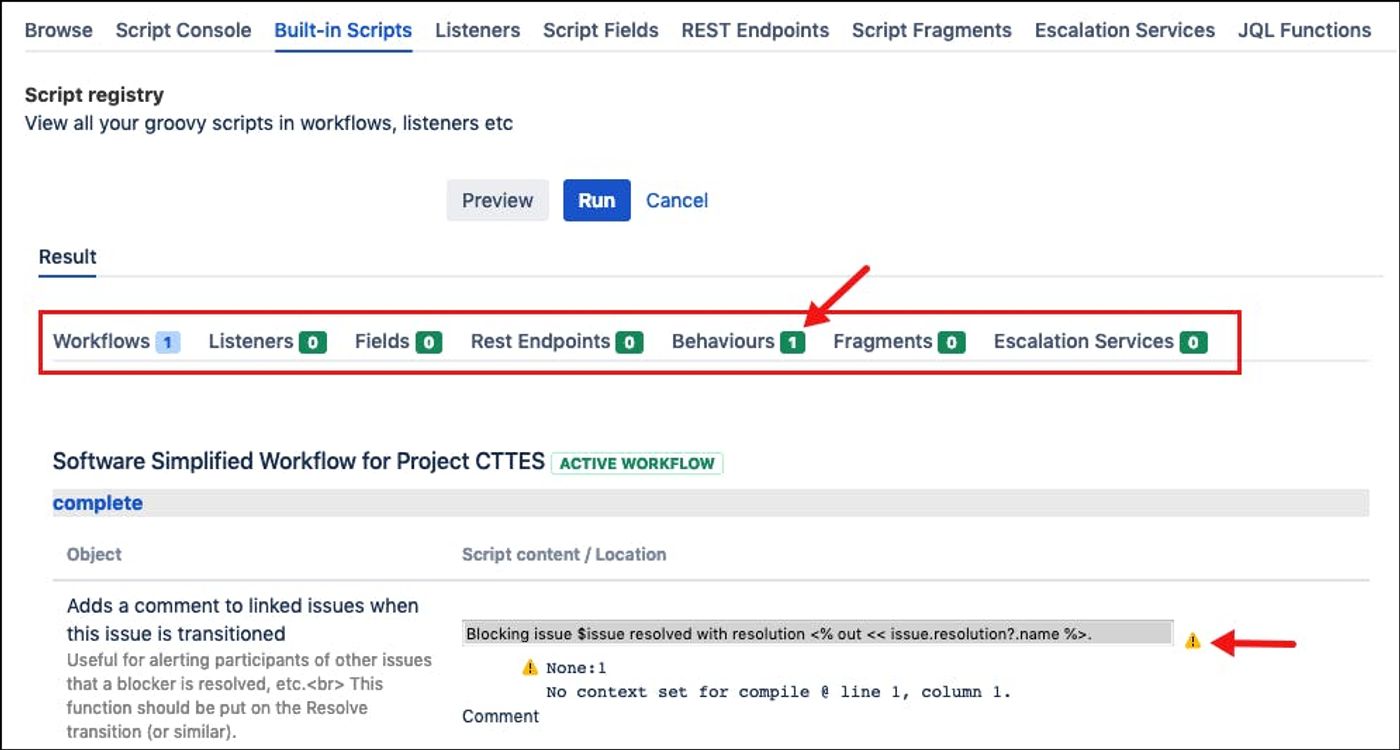
Task: Navigate to the REST Endpoints tab
Action: coord(755,30)
